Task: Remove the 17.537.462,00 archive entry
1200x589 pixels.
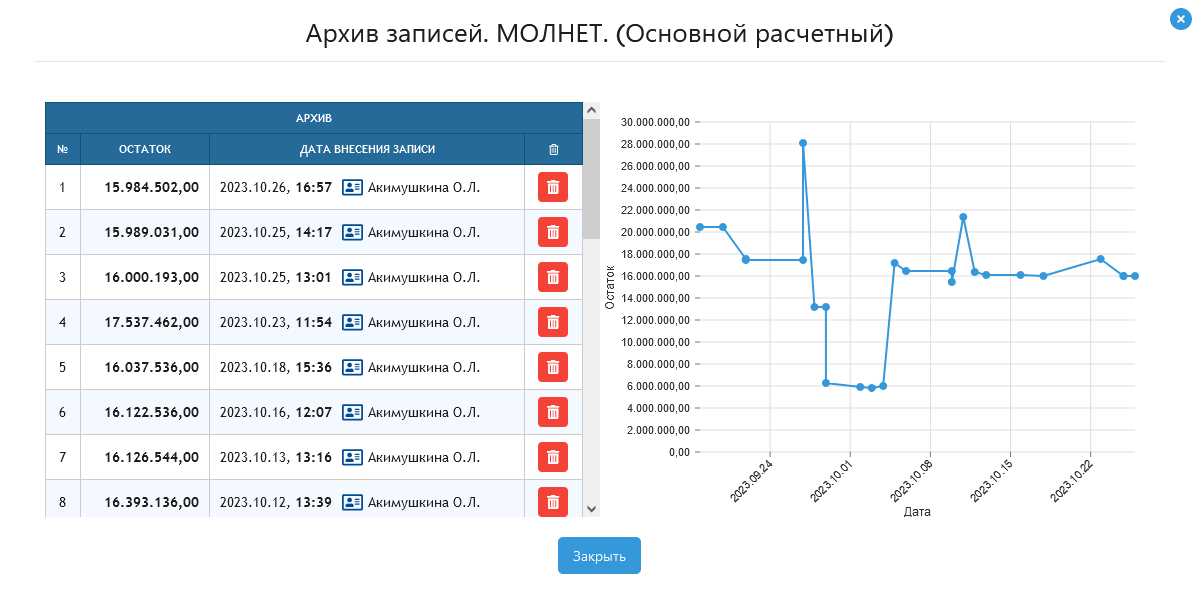Action: click(x=553, y=322)
